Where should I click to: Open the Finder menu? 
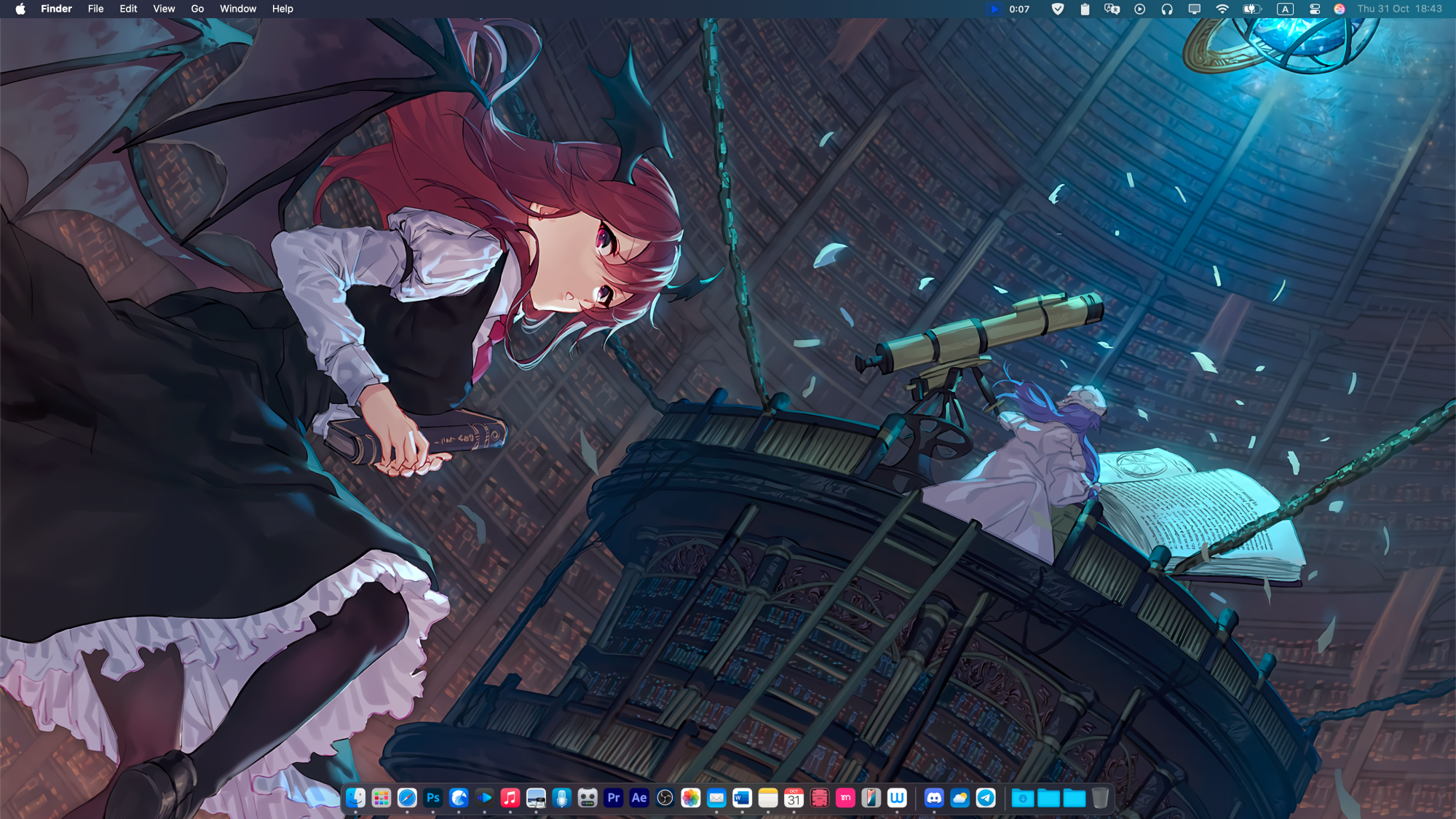pyautogui.click(x=56, y=9)
